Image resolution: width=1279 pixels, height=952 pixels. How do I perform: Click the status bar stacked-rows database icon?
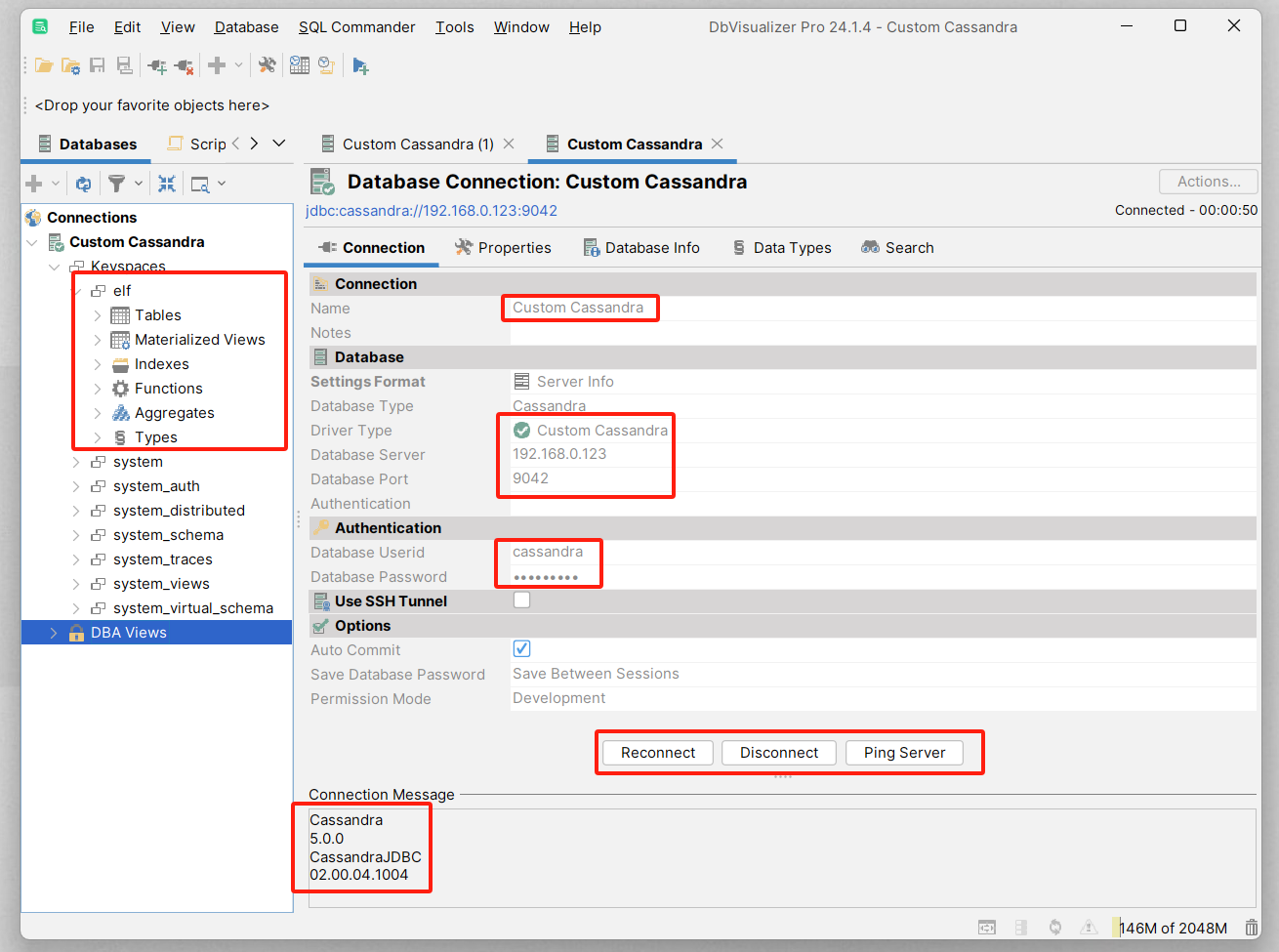tap(1021, 928)
